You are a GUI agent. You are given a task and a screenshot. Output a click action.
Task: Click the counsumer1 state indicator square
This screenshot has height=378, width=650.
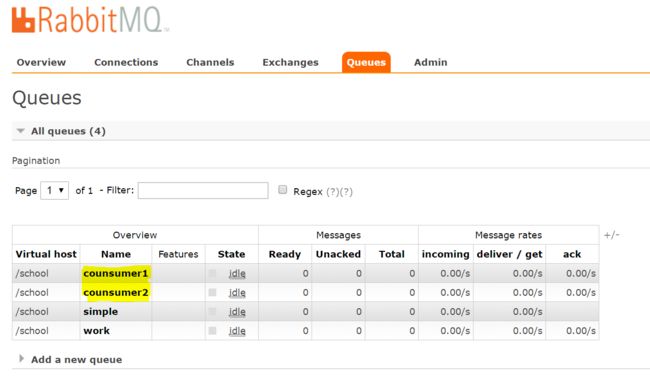(212, 274)
